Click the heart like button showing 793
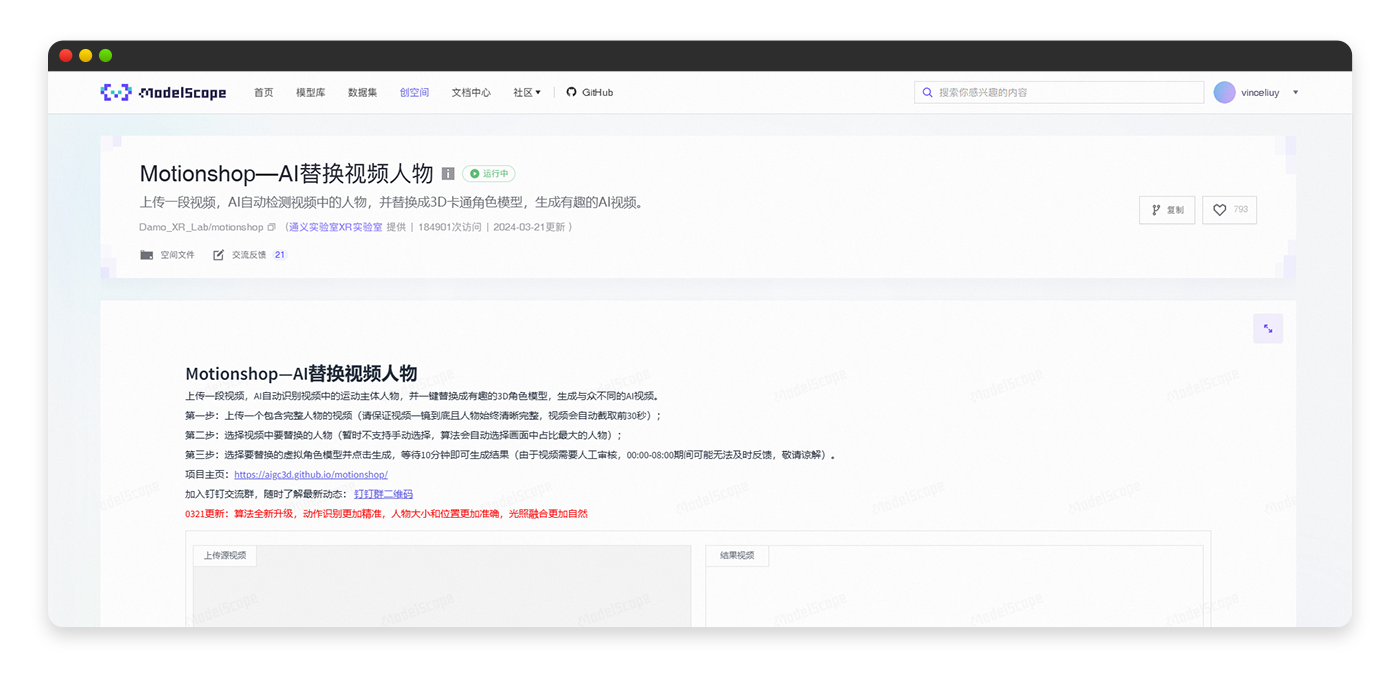 [x=1229, y=210]
